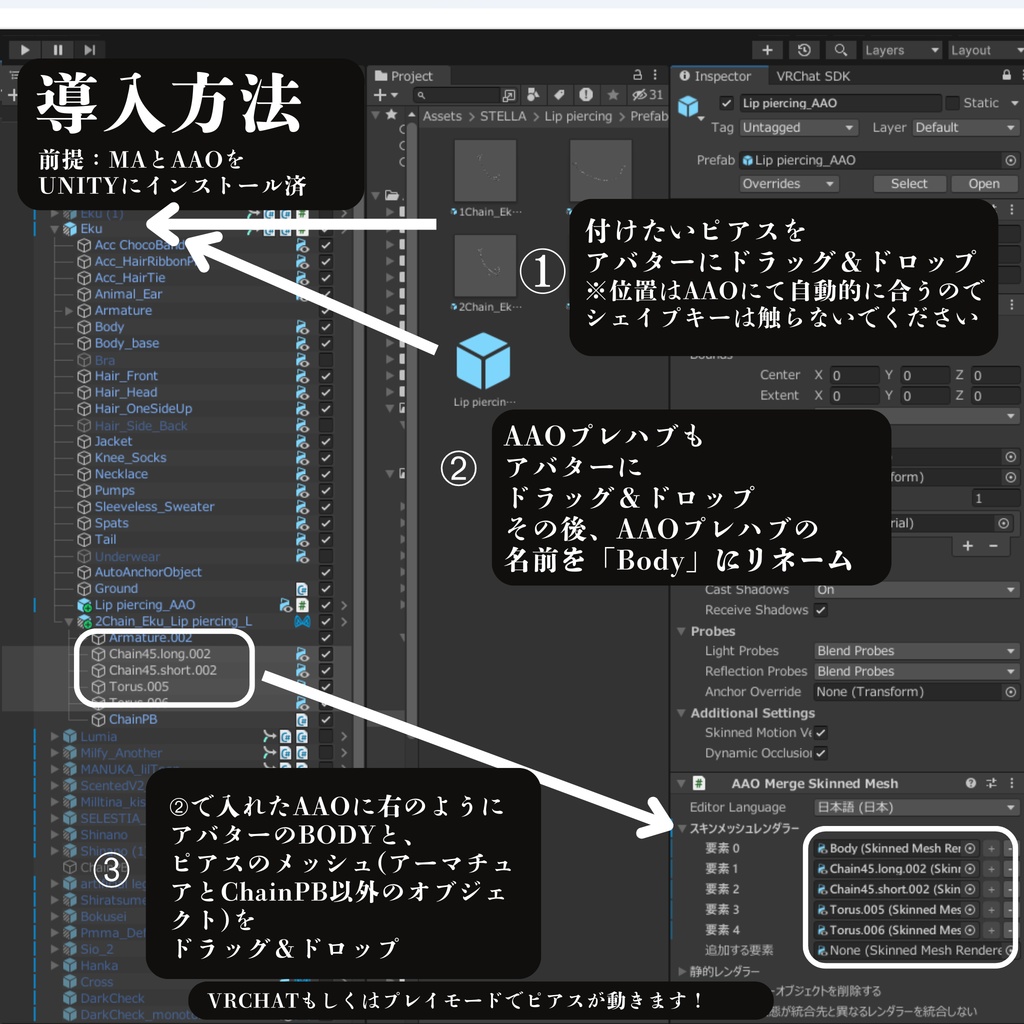
Task: Open the Light Probes dropdown
Action: click(913, 651)
